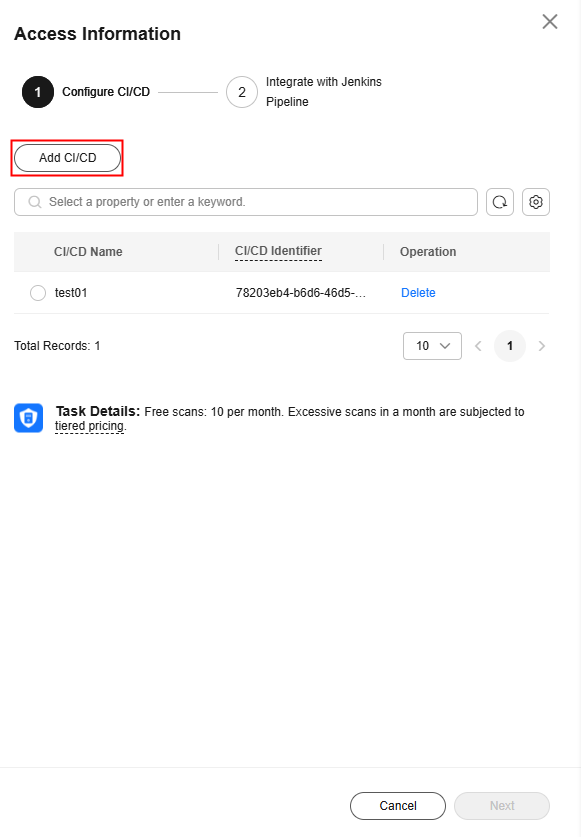Open table settings gear icon
The width and height of the screenshot is (581, 837).
pos(536,202)
